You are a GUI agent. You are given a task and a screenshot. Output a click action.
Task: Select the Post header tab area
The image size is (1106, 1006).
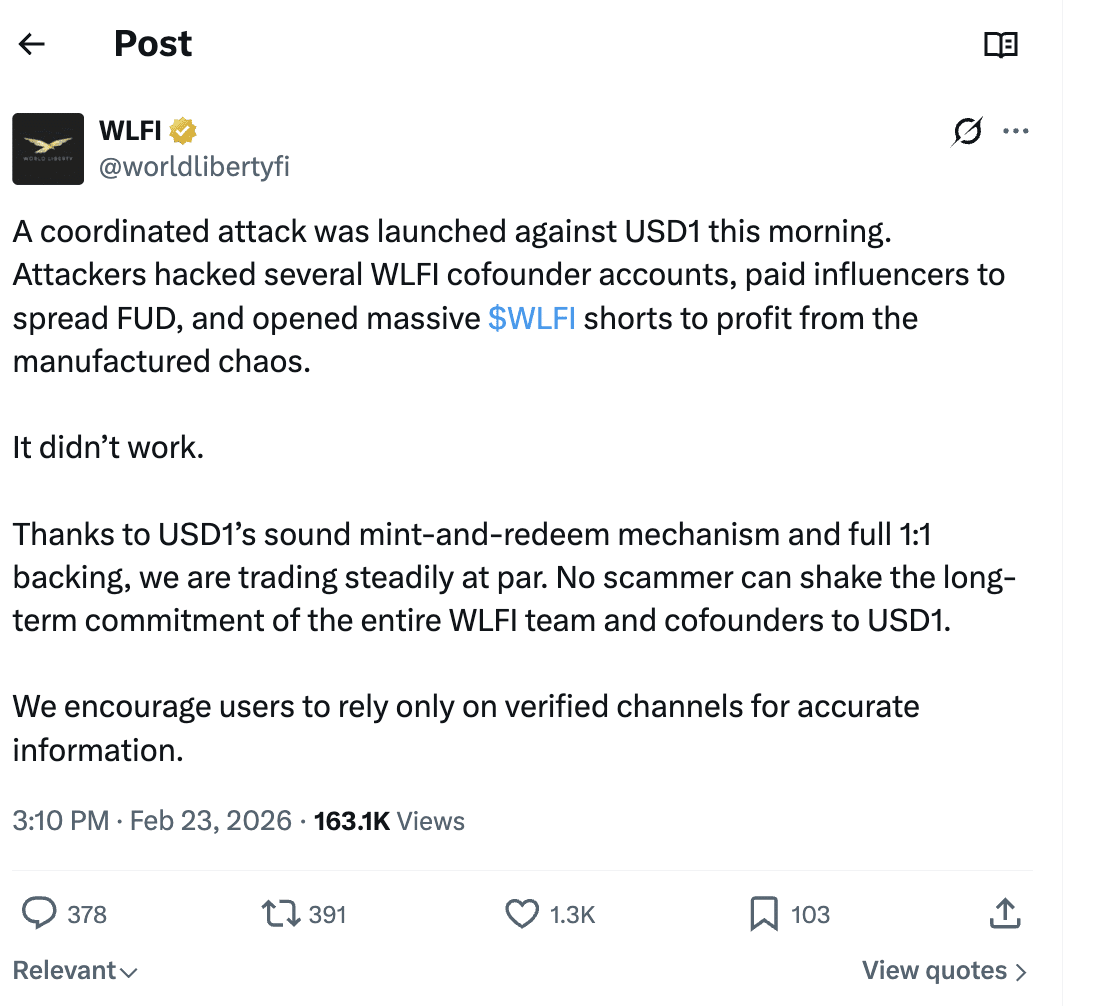152,44
